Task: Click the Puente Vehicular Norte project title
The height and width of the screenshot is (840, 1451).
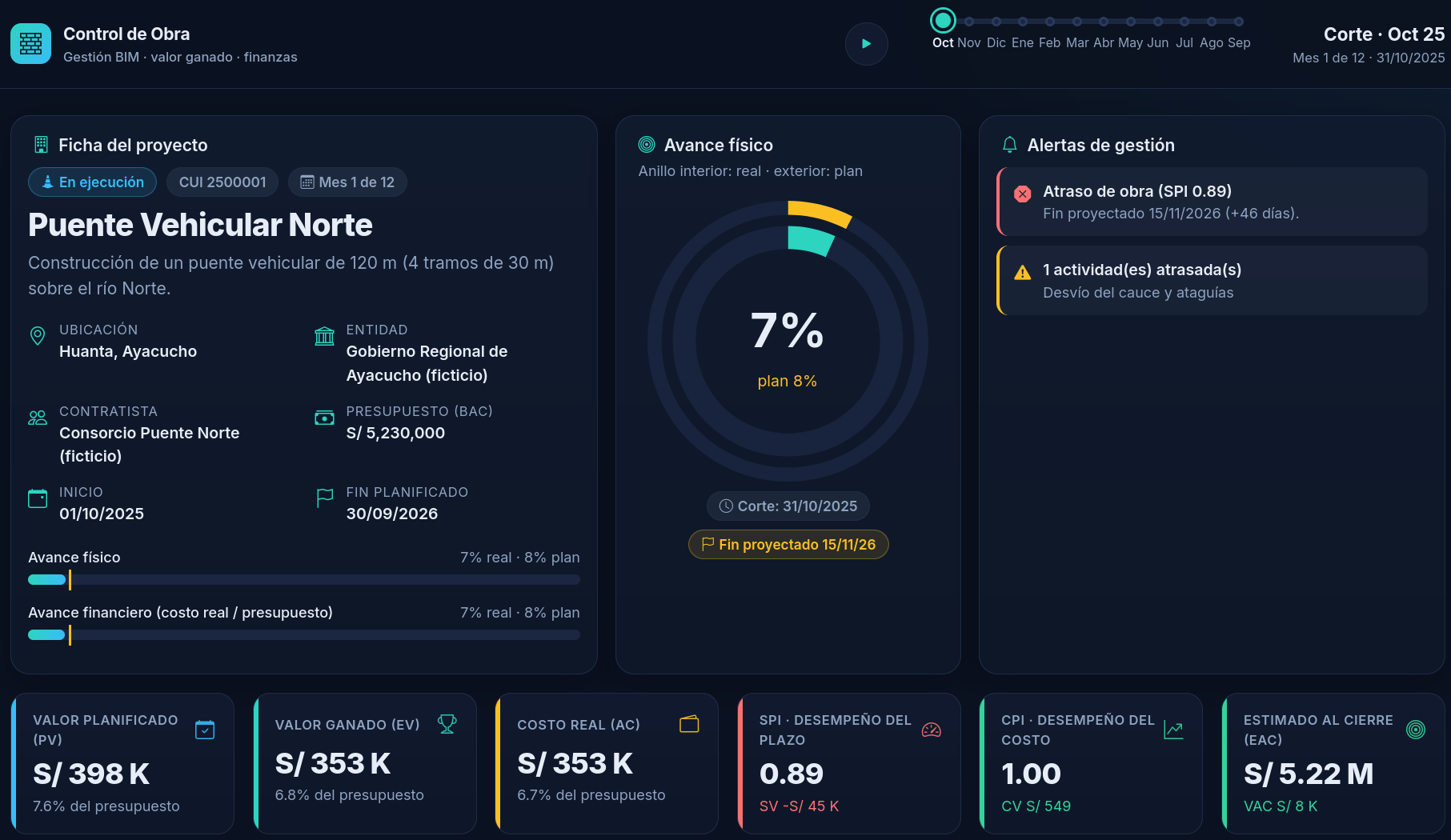Action: 200,226
